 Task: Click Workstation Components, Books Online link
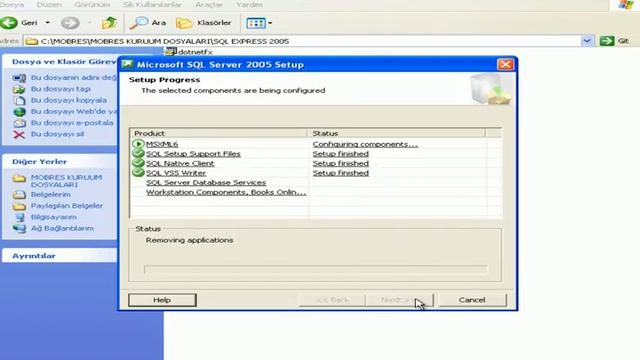[x=226, y=192]
